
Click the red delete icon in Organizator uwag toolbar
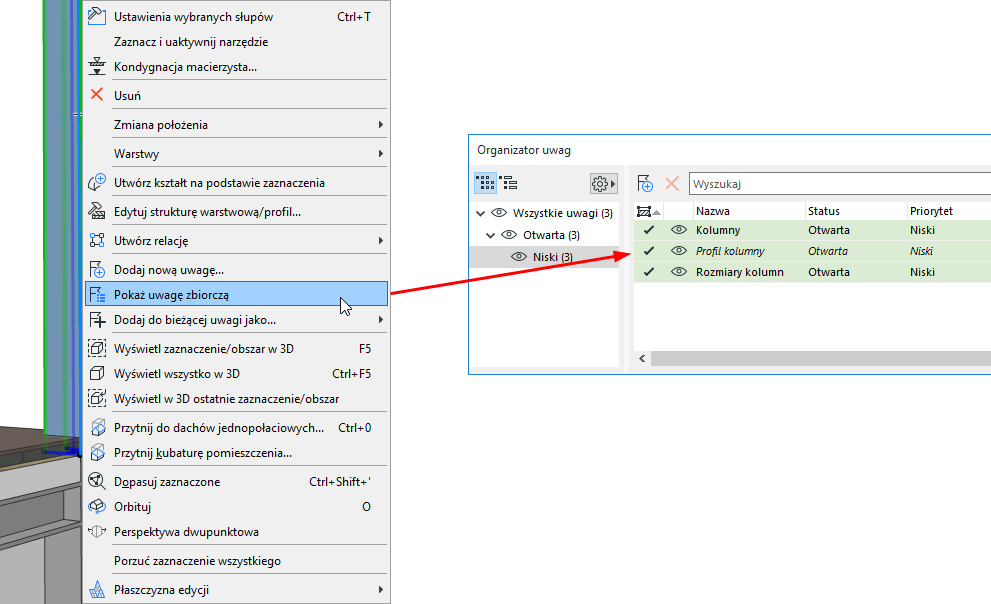pyautogui.click(x=672, y=183)
